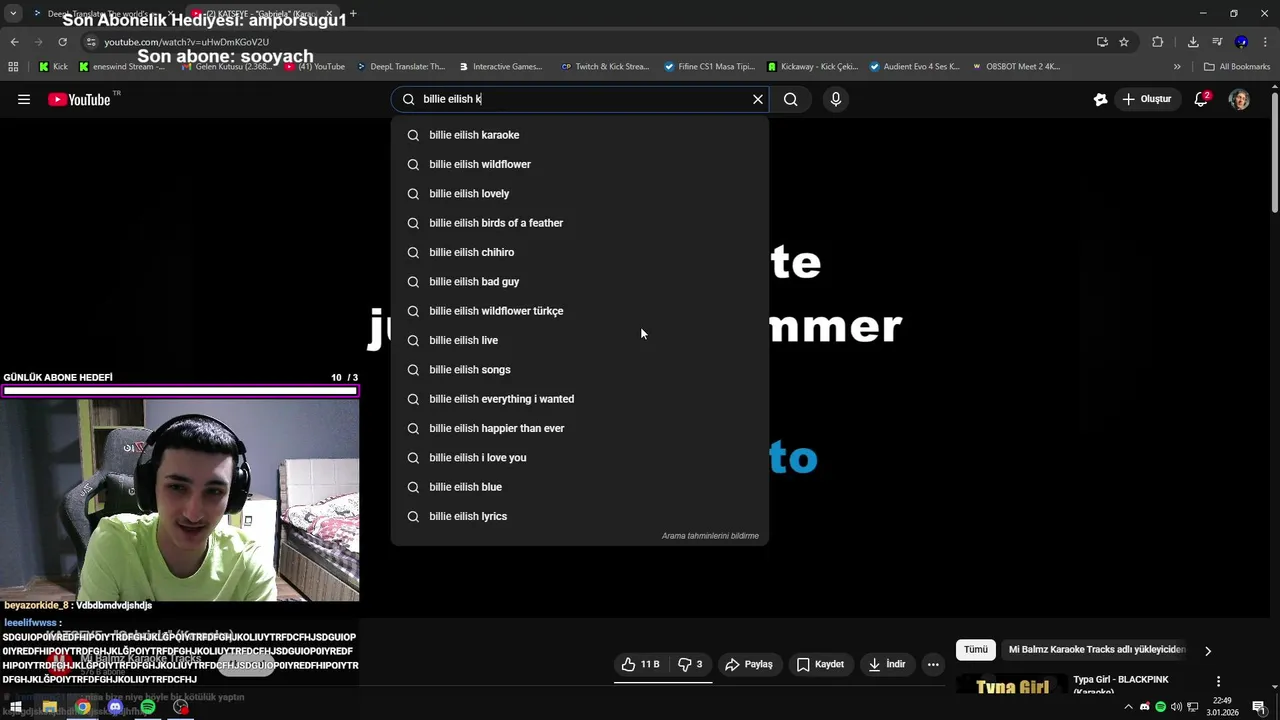The image size is (1280, 720).
Task: Open the Chrome media controls icon
Action: [x=1217, y=42]
